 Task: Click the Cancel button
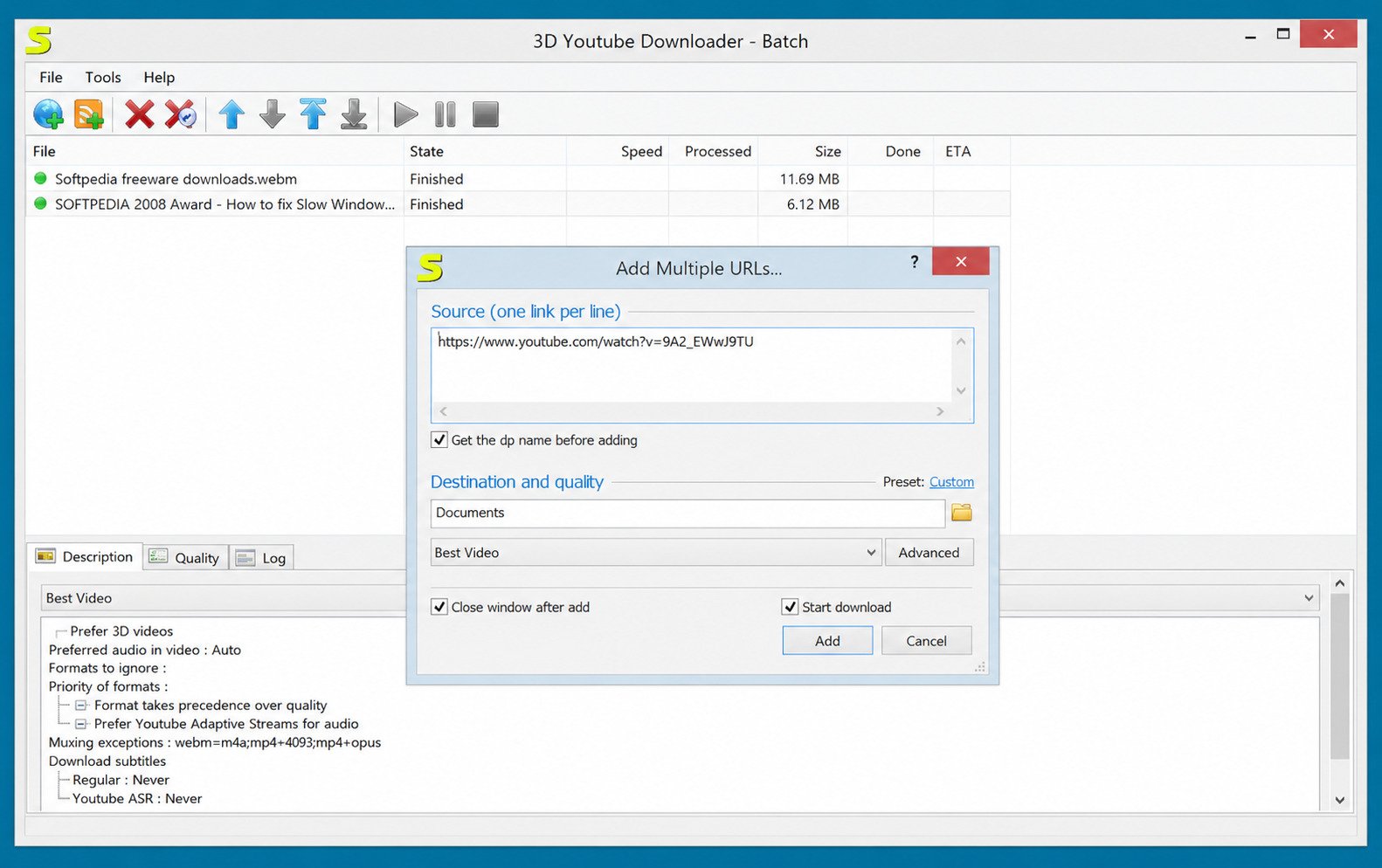tap(926, 641)
